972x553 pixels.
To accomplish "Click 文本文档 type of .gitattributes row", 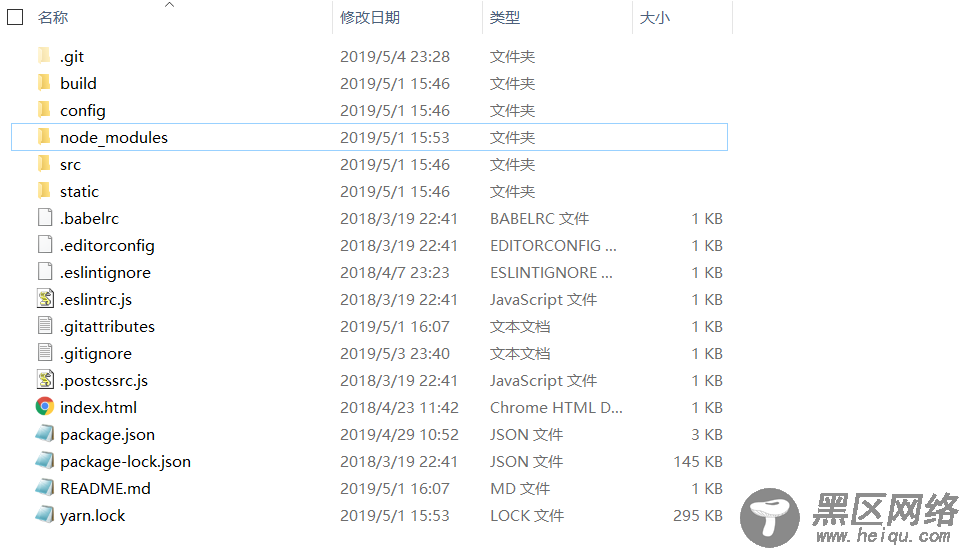I will click(x=520, y=326).
